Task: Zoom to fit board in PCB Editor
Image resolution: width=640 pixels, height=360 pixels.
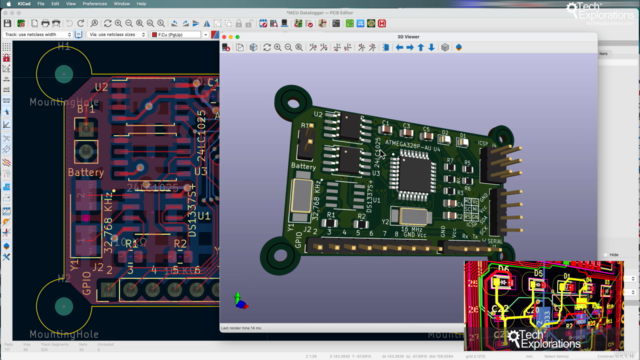Action: (140, 24)
